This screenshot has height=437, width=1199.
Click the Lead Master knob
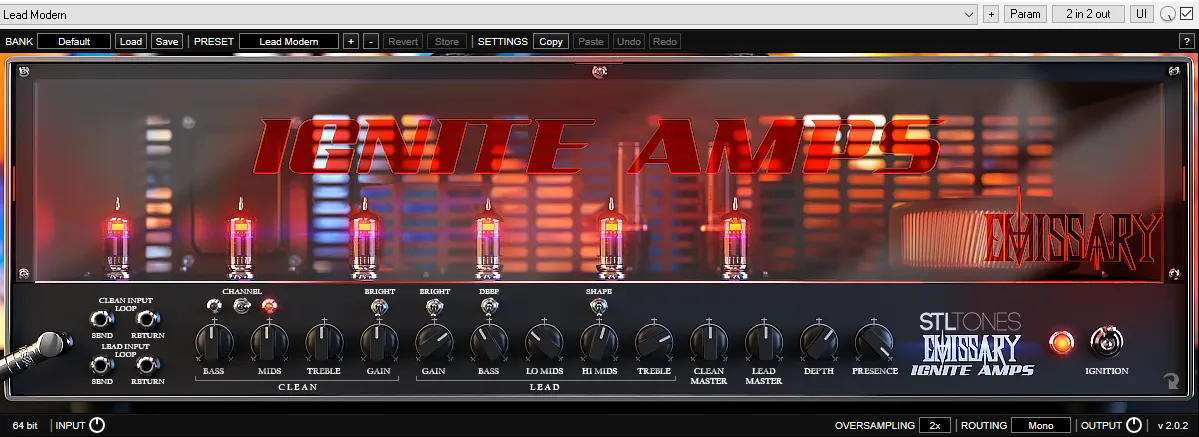click(x=764, y=342)
